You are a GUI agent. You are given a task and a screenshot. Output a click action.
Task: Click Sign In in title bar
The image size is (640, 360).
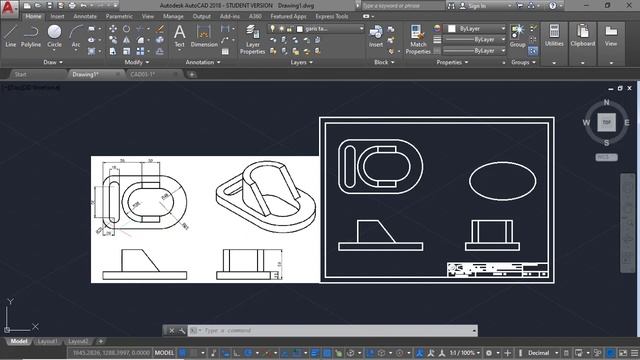[477, 6]
